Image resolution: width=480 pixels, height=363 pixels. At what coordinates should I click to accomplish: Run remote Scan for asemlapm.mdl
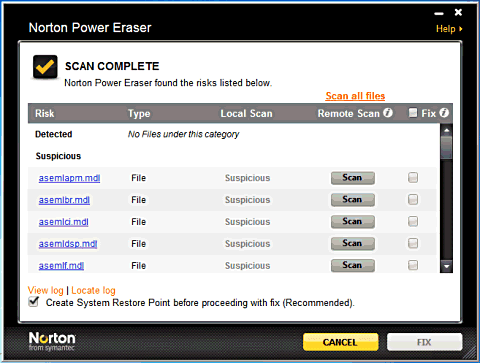point(353,178)
